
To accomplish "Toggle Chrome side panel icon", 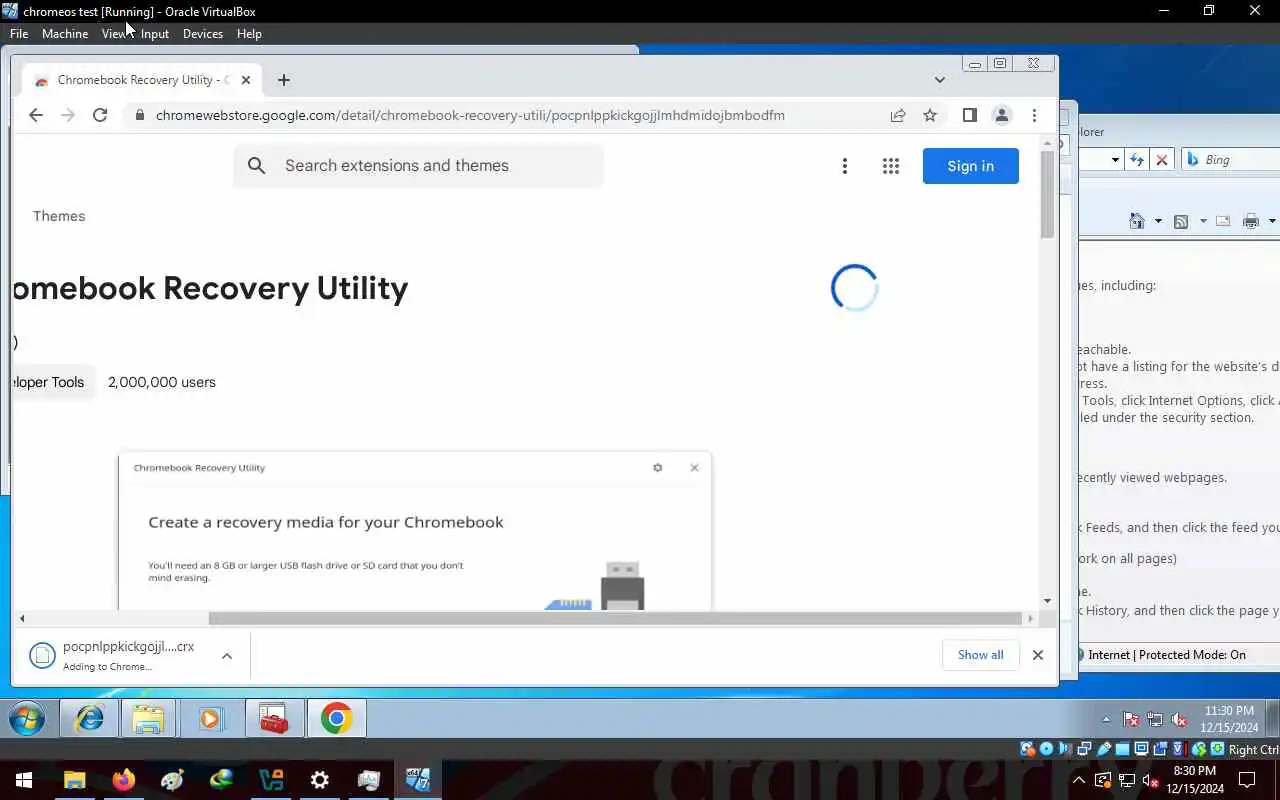I will pyautogui.click(x=969, y=115).
